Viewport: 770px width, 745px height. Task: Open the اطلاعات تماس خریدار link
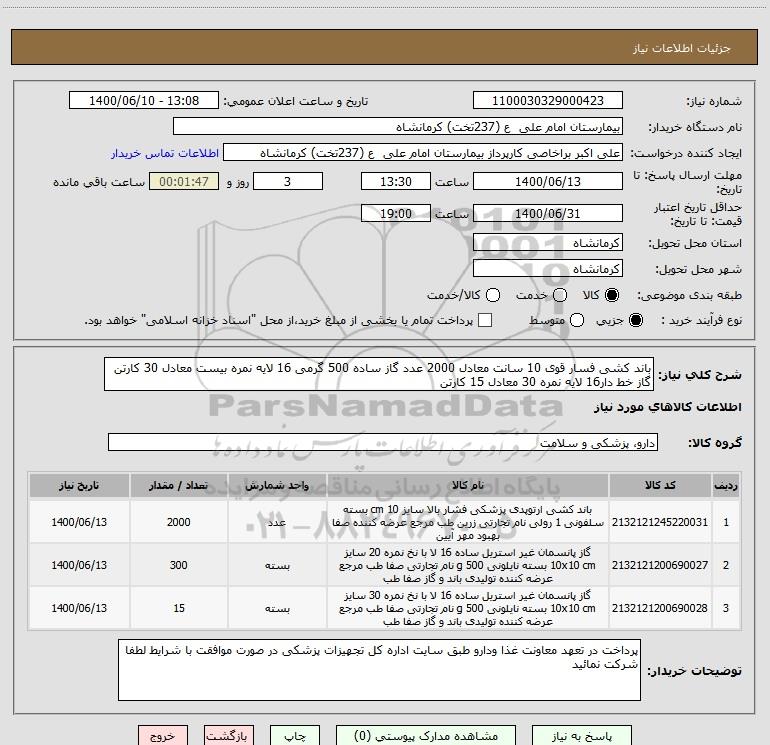tap(165, 153)
